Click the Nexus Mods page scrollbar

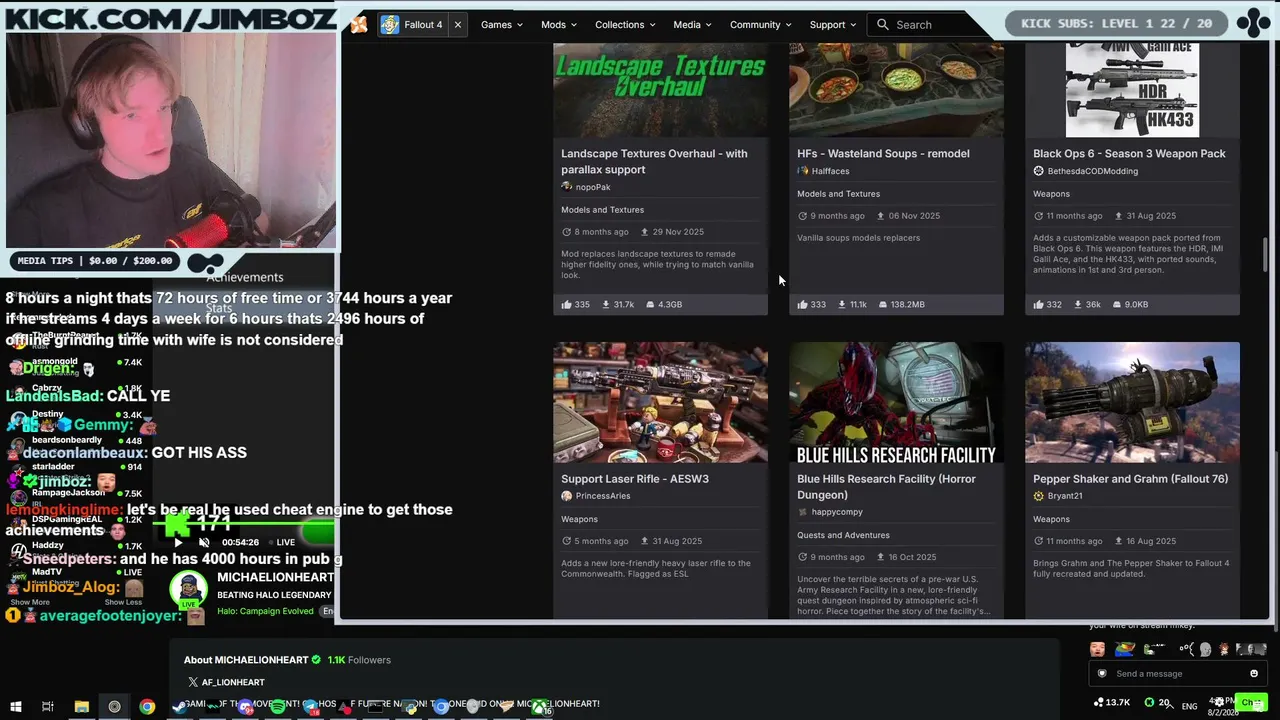(x=1266, y=255)
